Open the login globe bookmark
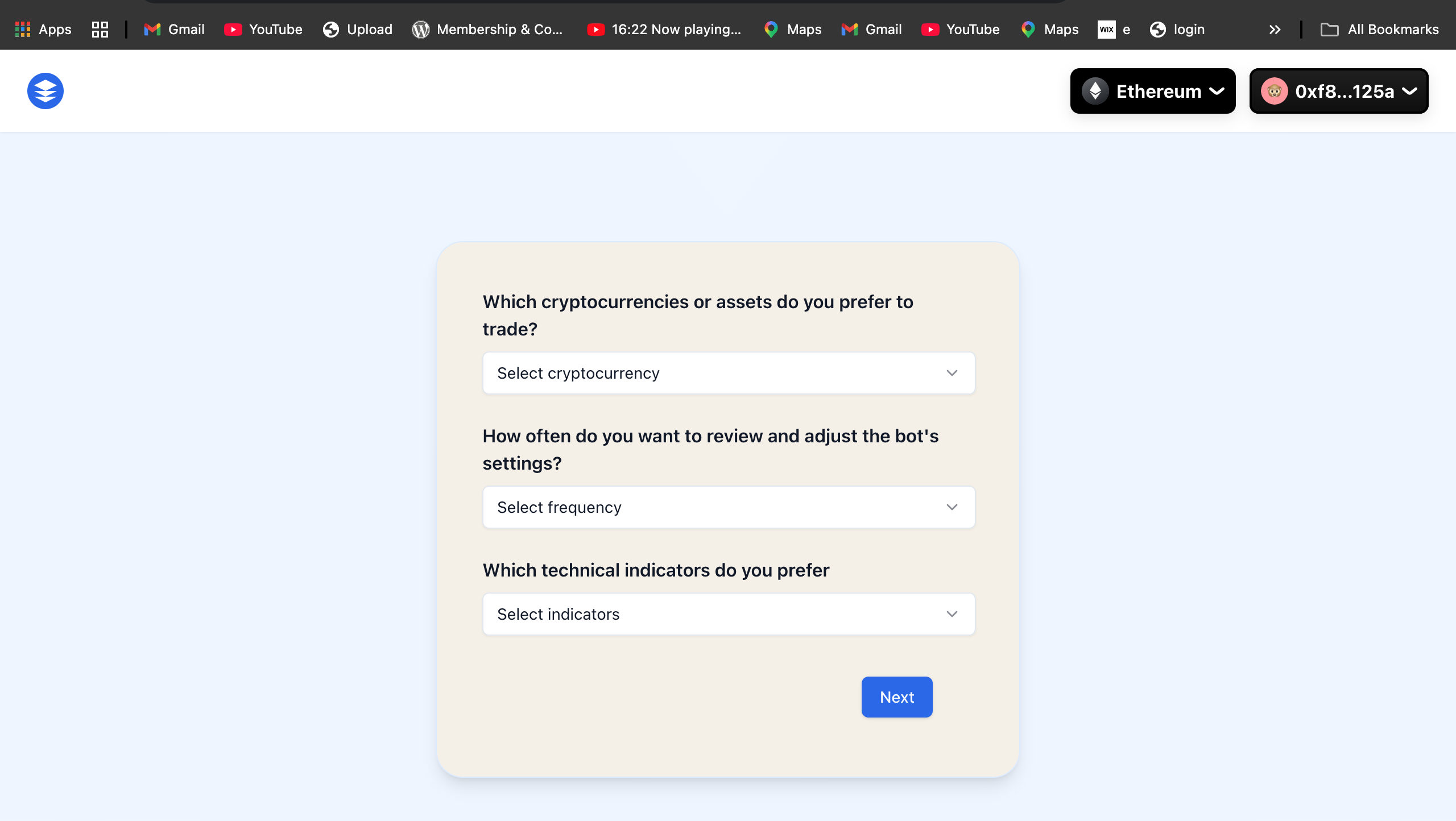This screenshot has width=1456, height=821. (1177, 30)
